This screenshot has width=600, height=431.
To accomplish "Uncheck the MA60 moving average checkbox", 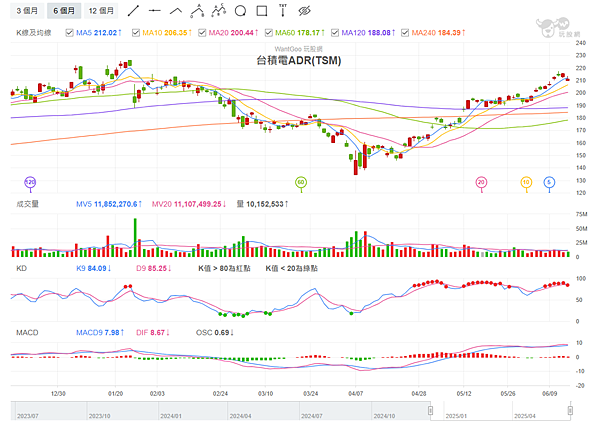I will point(269,33).
